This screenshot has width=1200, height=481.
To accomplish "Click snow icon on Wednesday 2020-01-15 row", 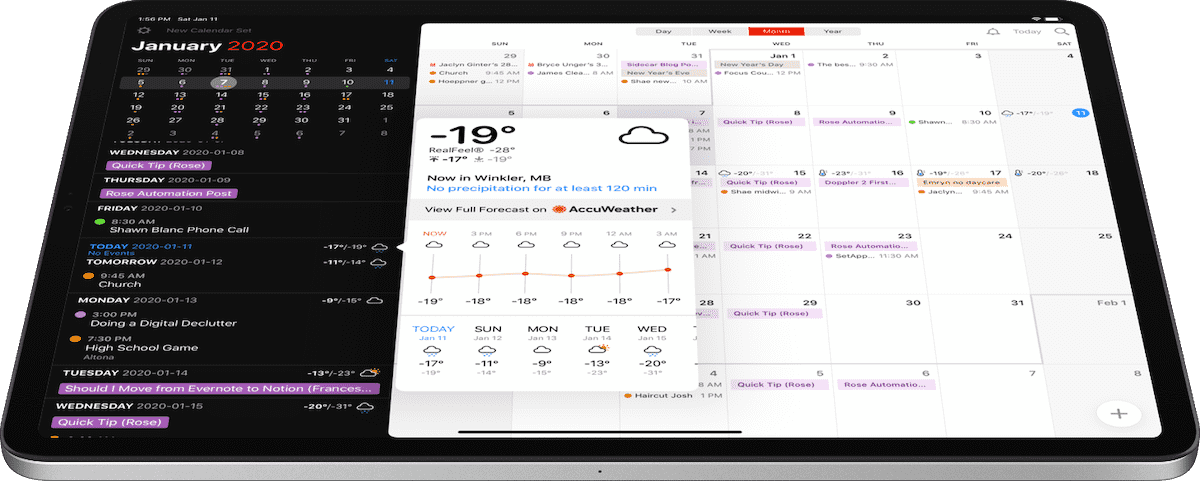I will point(366,408).
